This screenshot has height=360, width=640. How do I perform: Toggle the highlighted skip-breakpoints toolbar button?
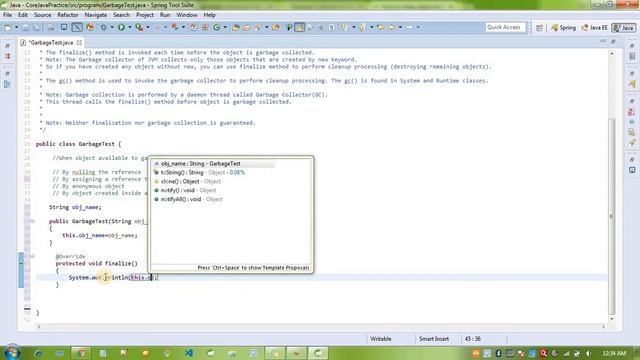coord(77,27)
